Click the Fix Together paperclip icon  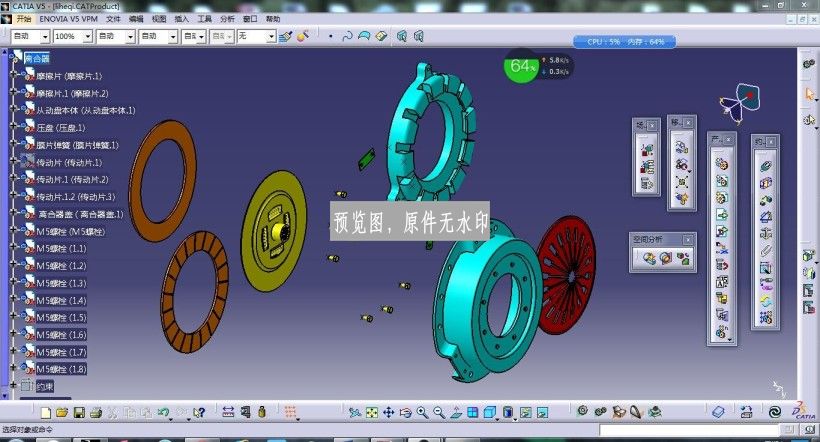coord(766,251)
